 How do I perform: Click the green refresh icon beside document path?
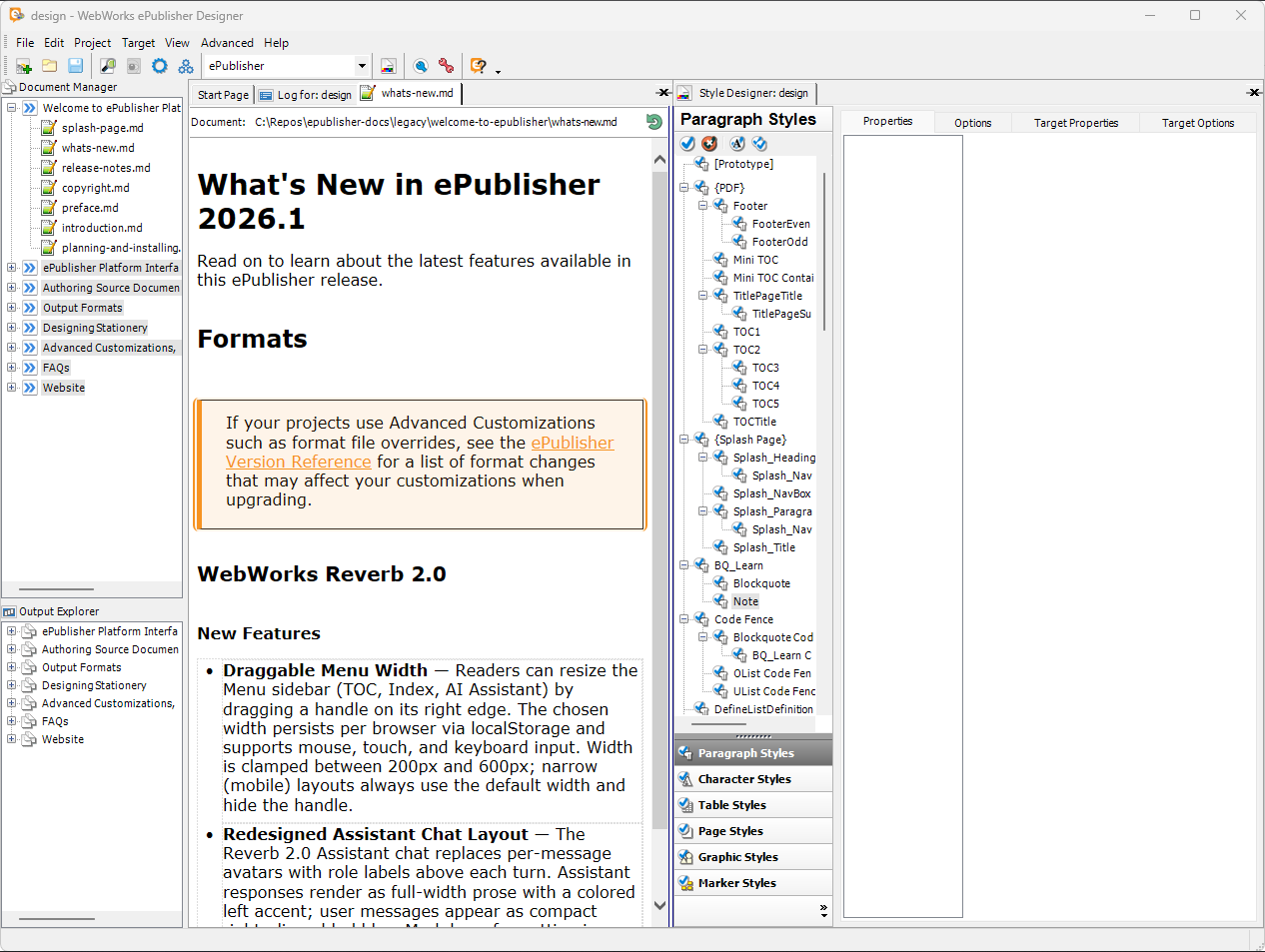pyautogui.click(x=653, y=122)
